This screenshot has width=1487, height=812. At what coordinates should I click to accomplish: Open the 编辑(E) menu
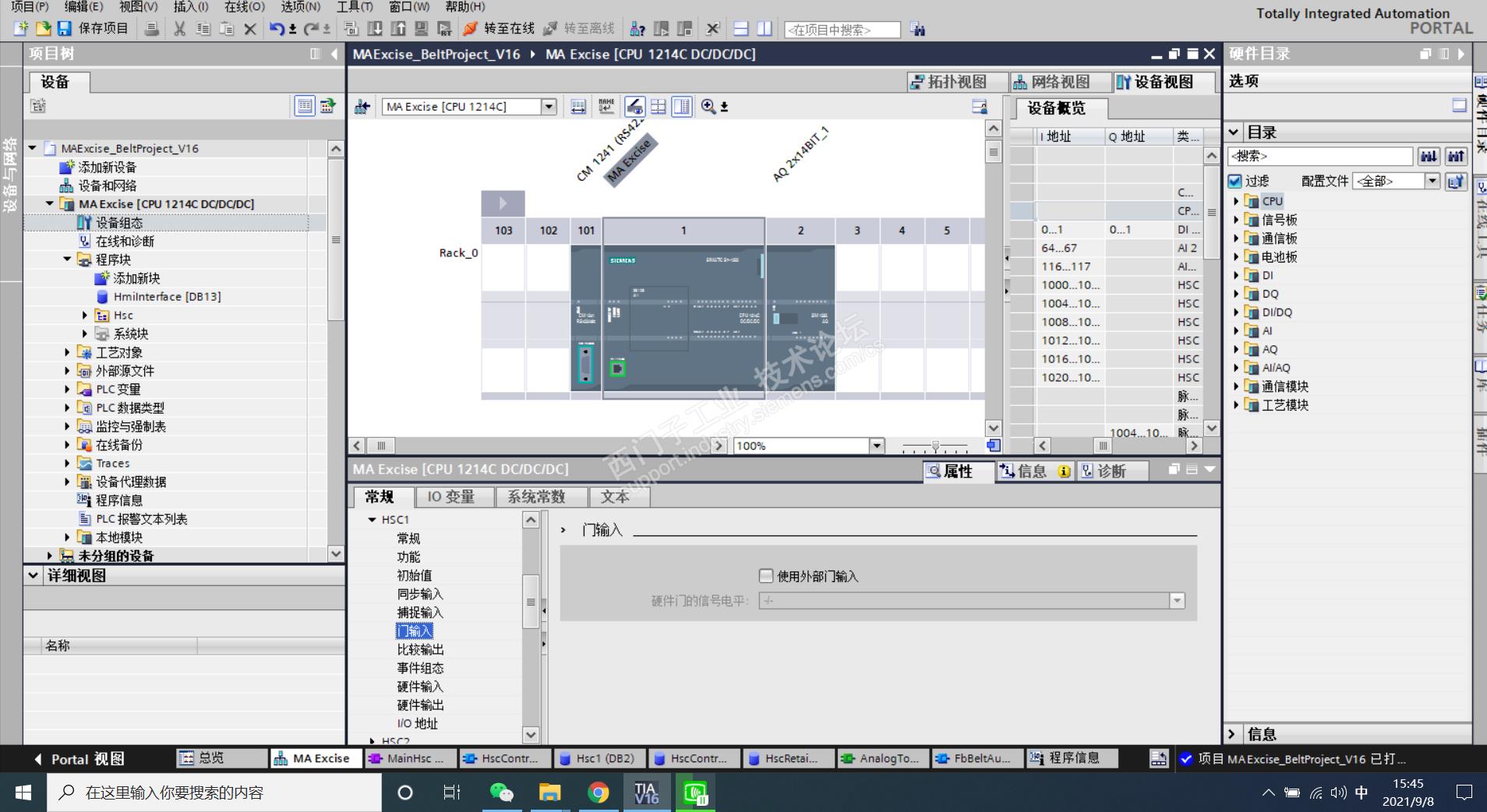pyautogui.click(x=83, y=6)
